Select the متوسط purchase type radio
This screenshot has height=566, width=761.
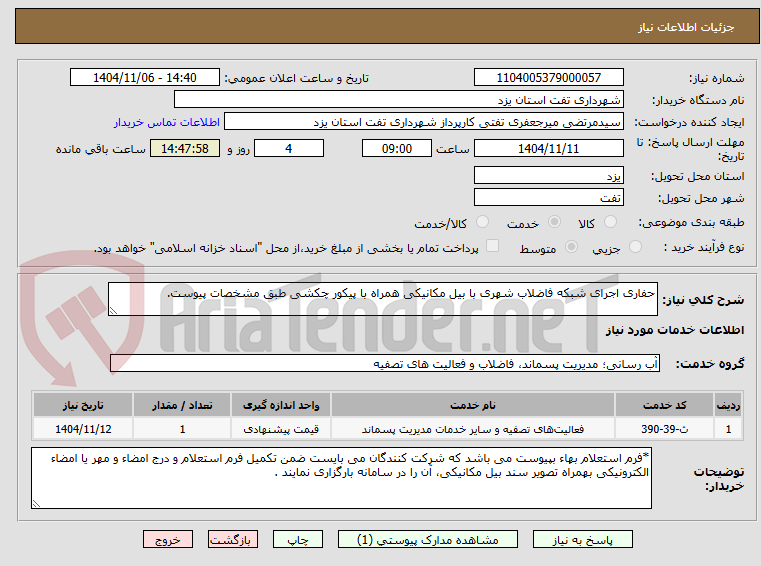click(x=571, y=247)
